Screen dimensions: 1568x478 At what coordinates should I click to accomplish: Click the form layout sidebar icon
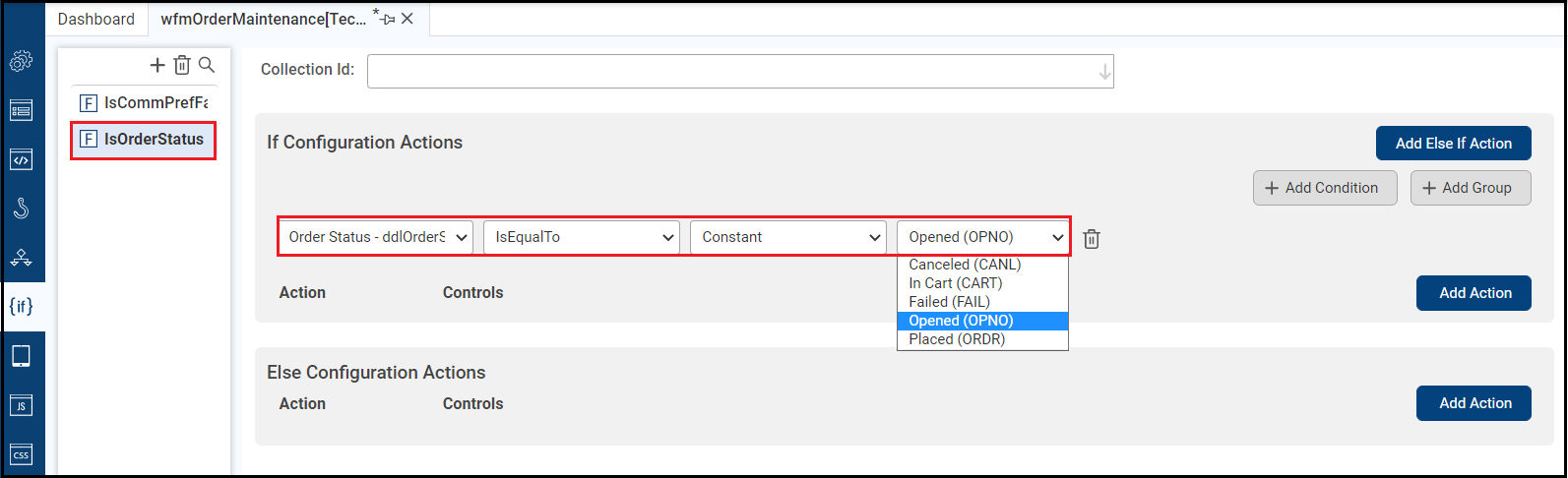pos(21,110)
